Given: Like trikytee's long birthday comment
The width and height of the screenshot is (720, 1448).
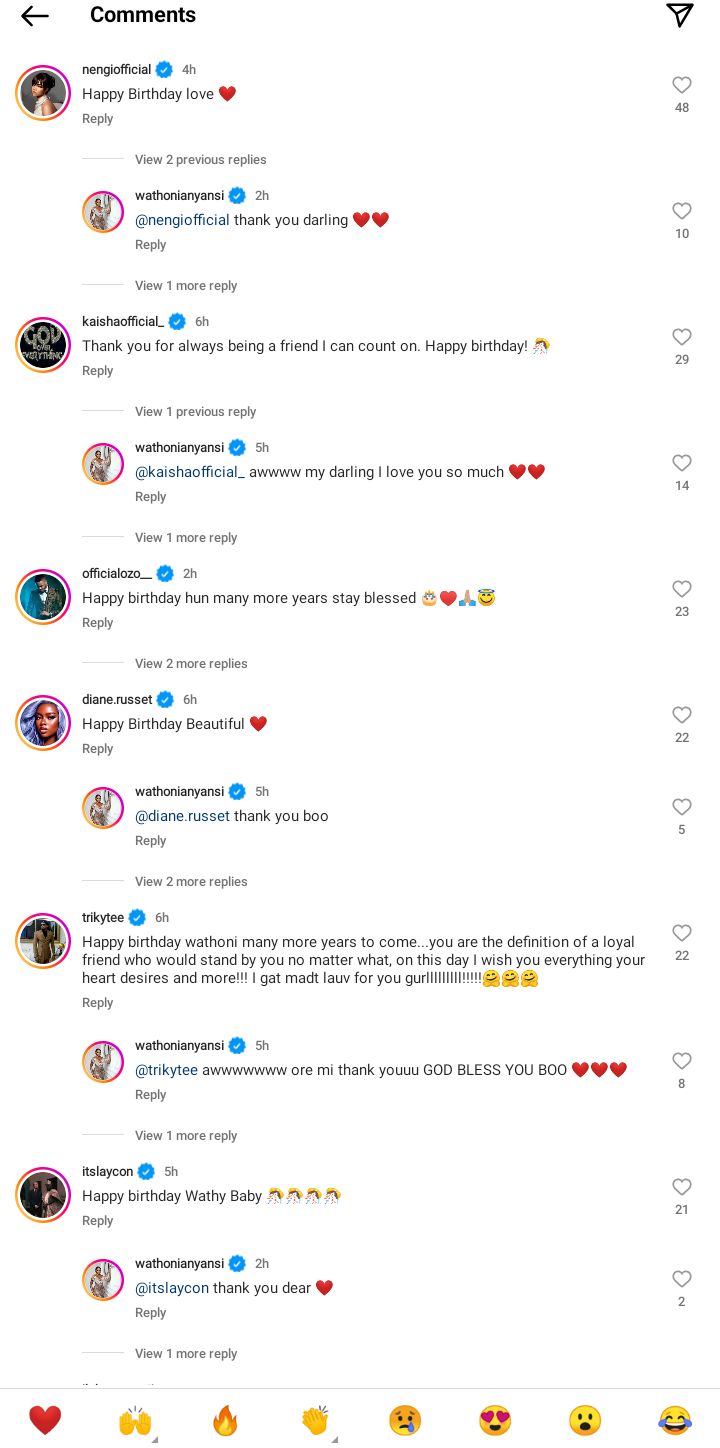Looking at the screenshot, I should (682, 934).
